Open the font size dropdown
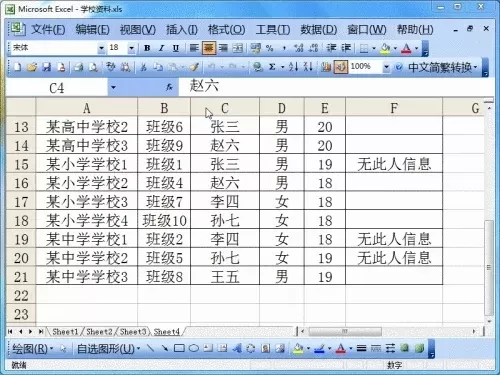 coord(131,48)
